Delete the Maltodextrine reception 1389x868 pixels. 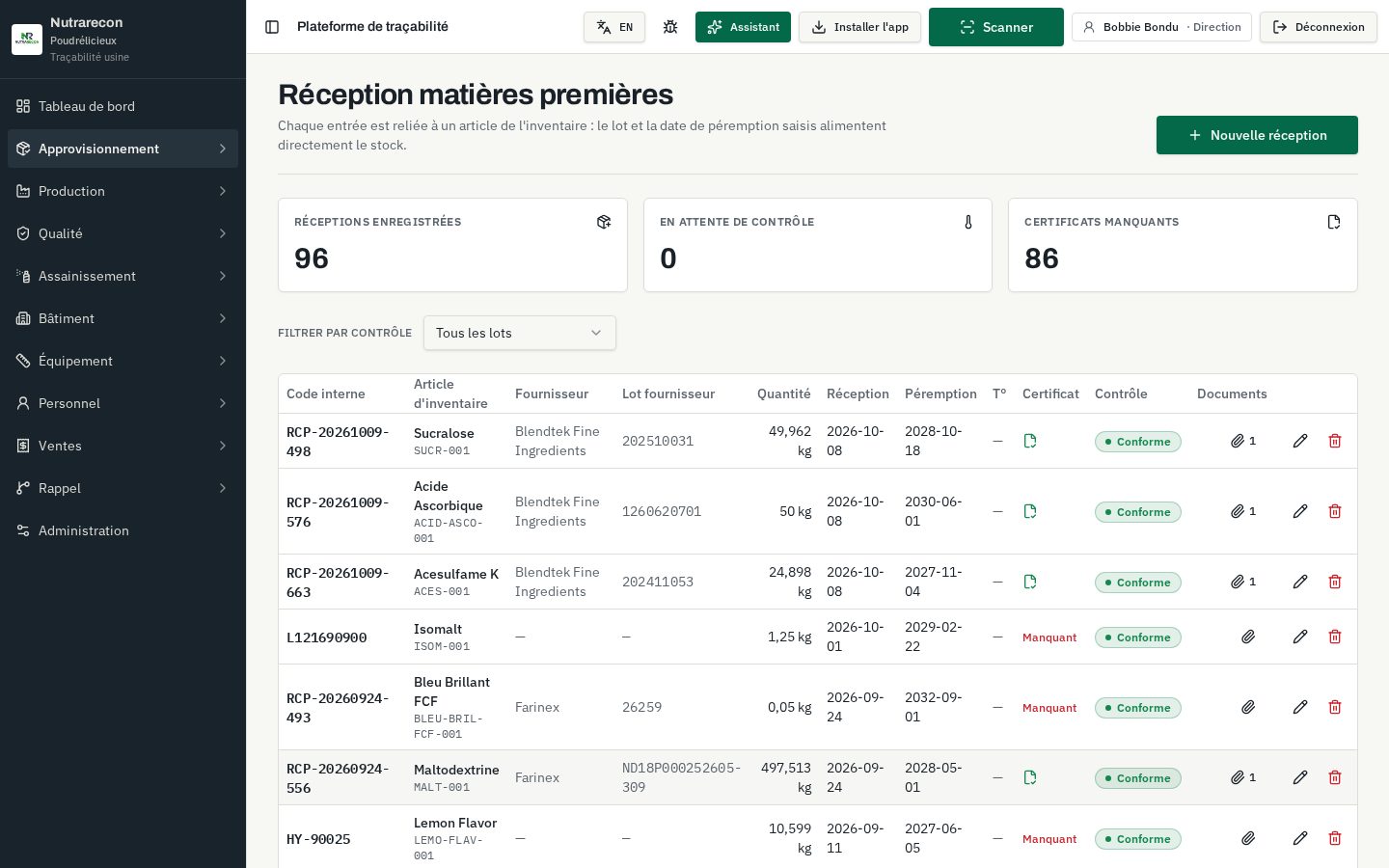[1335, 777]
